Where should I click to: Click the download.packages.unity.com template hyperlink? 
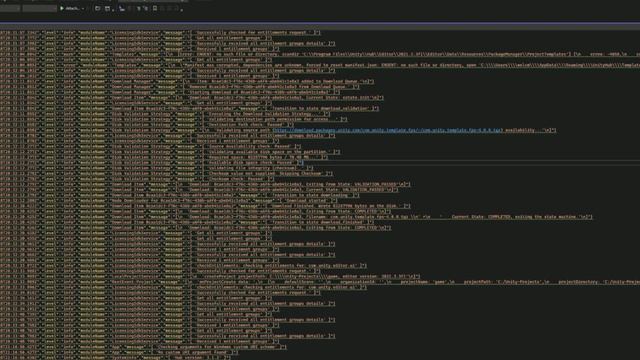click(x=387, y=130)
